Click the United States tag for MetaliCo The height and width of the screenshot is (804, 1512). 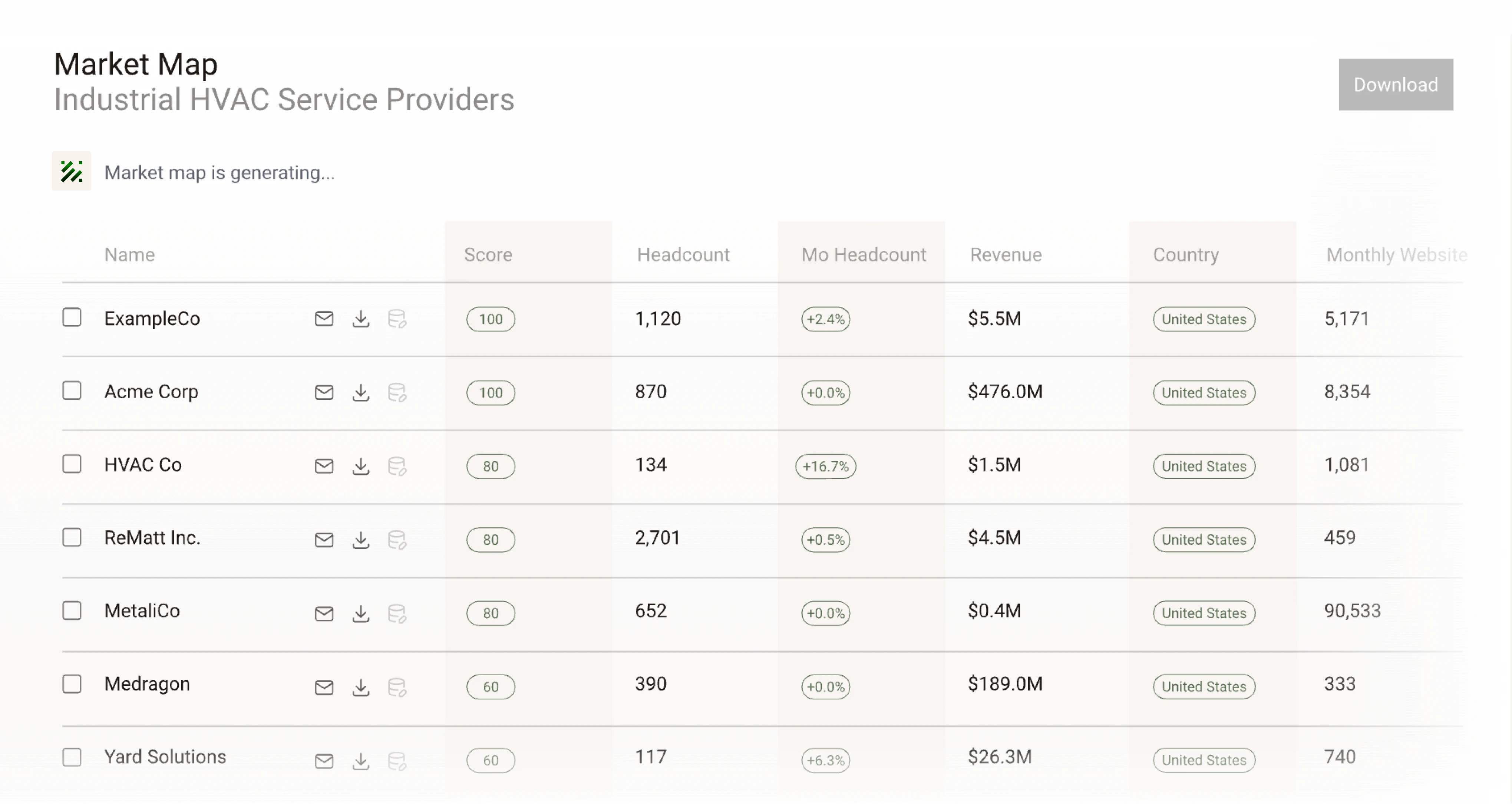(x=1204, y=613)
